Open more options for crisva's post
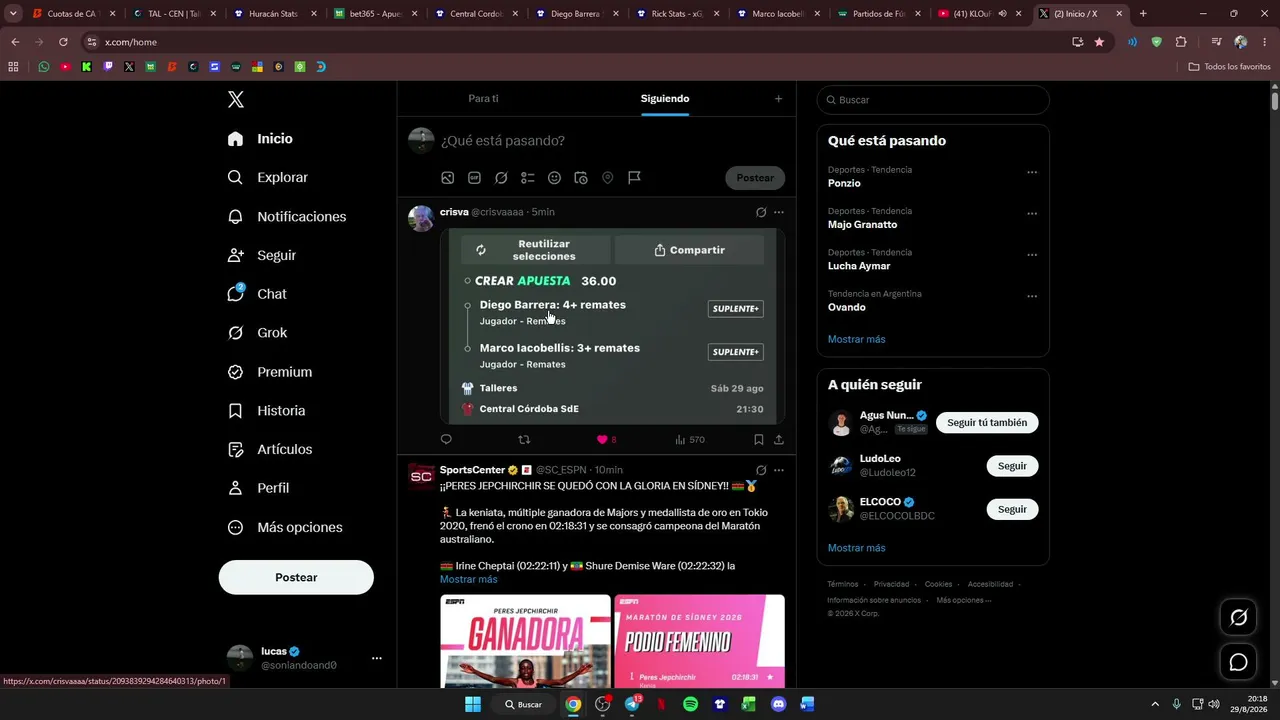Image resolution: width=1280 pixels, height=720 pixels. (779, 212)
